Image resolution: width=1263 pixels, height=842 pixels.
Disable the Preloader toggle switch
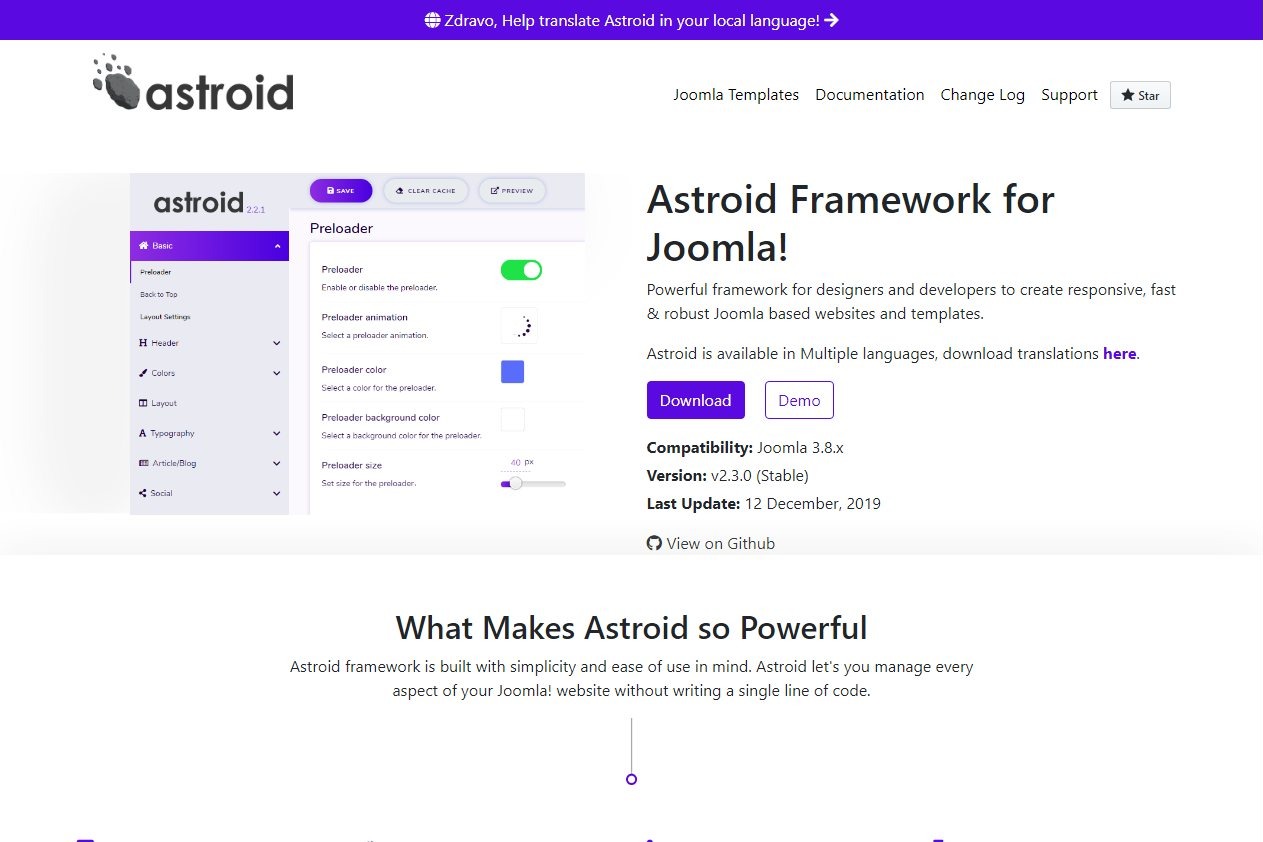tap(521, 269)
